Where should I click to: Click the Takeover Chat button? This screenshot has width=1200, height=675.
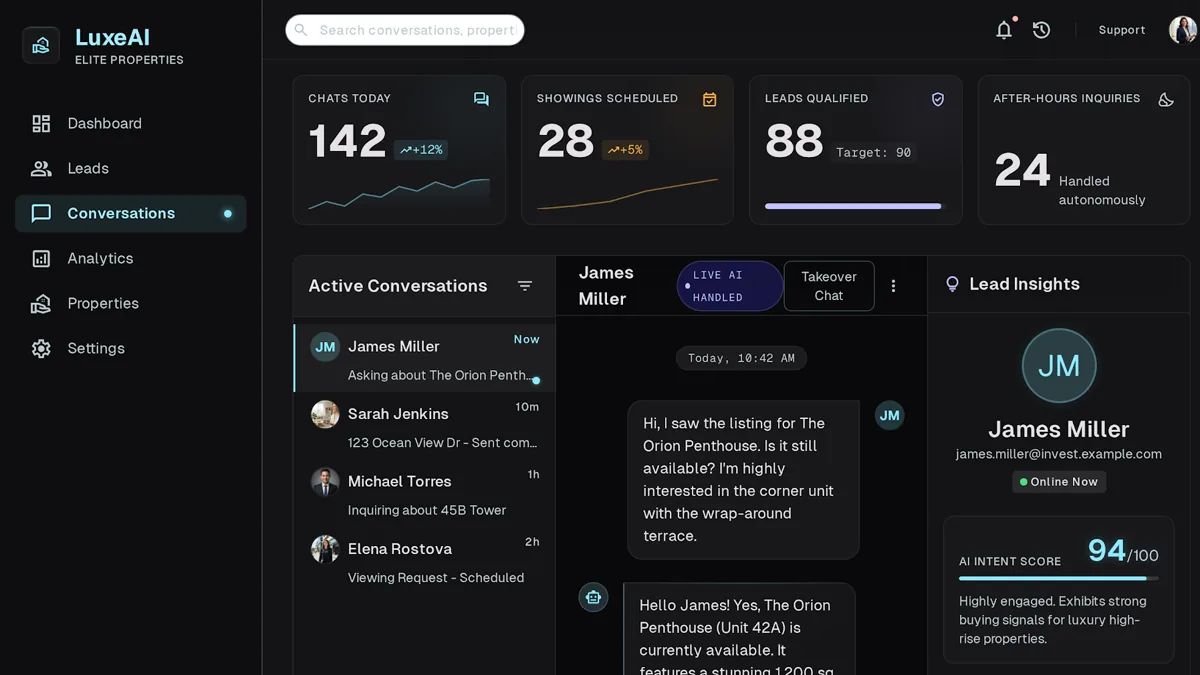coord(829,286)
